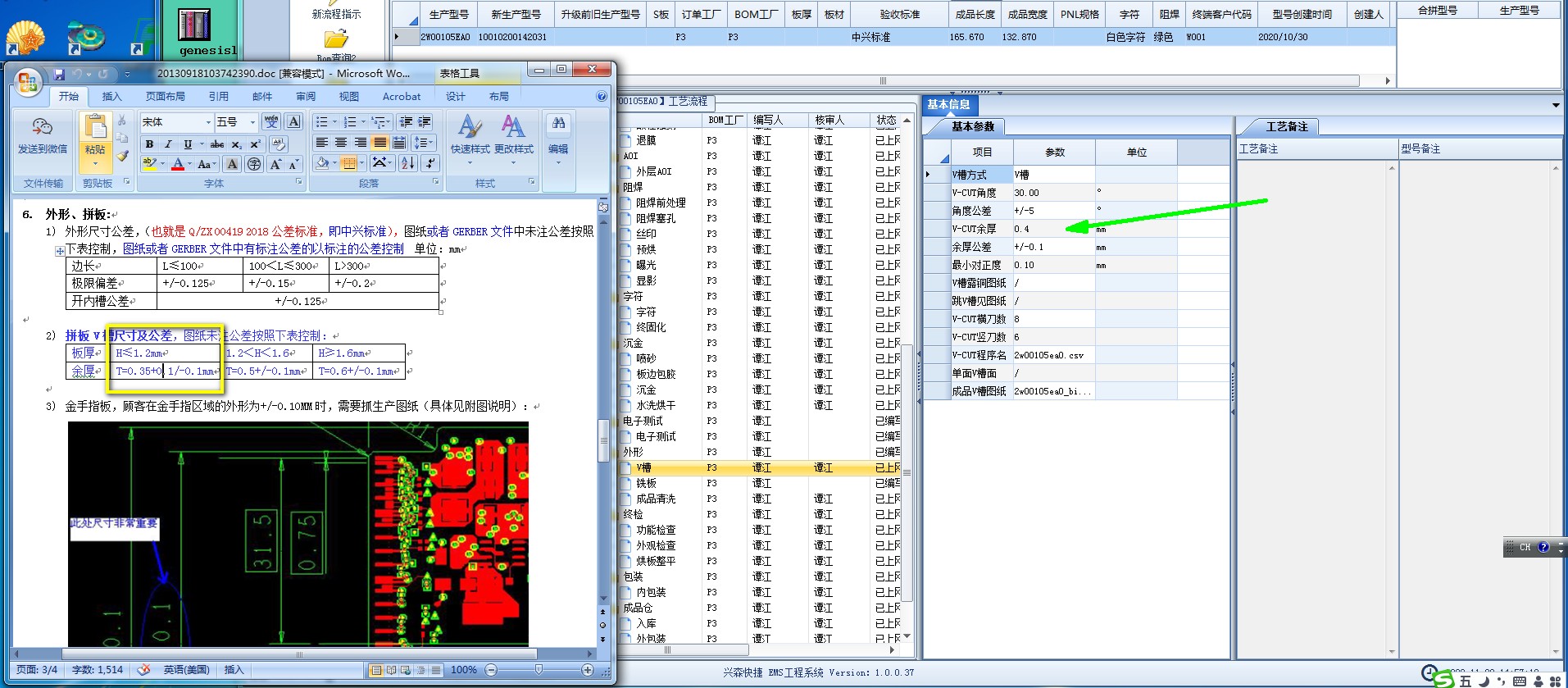This screenshot has height=688, width=1568.
Task: Switch to the 页面布局 ribbon tab
Action: click(165, 96)
